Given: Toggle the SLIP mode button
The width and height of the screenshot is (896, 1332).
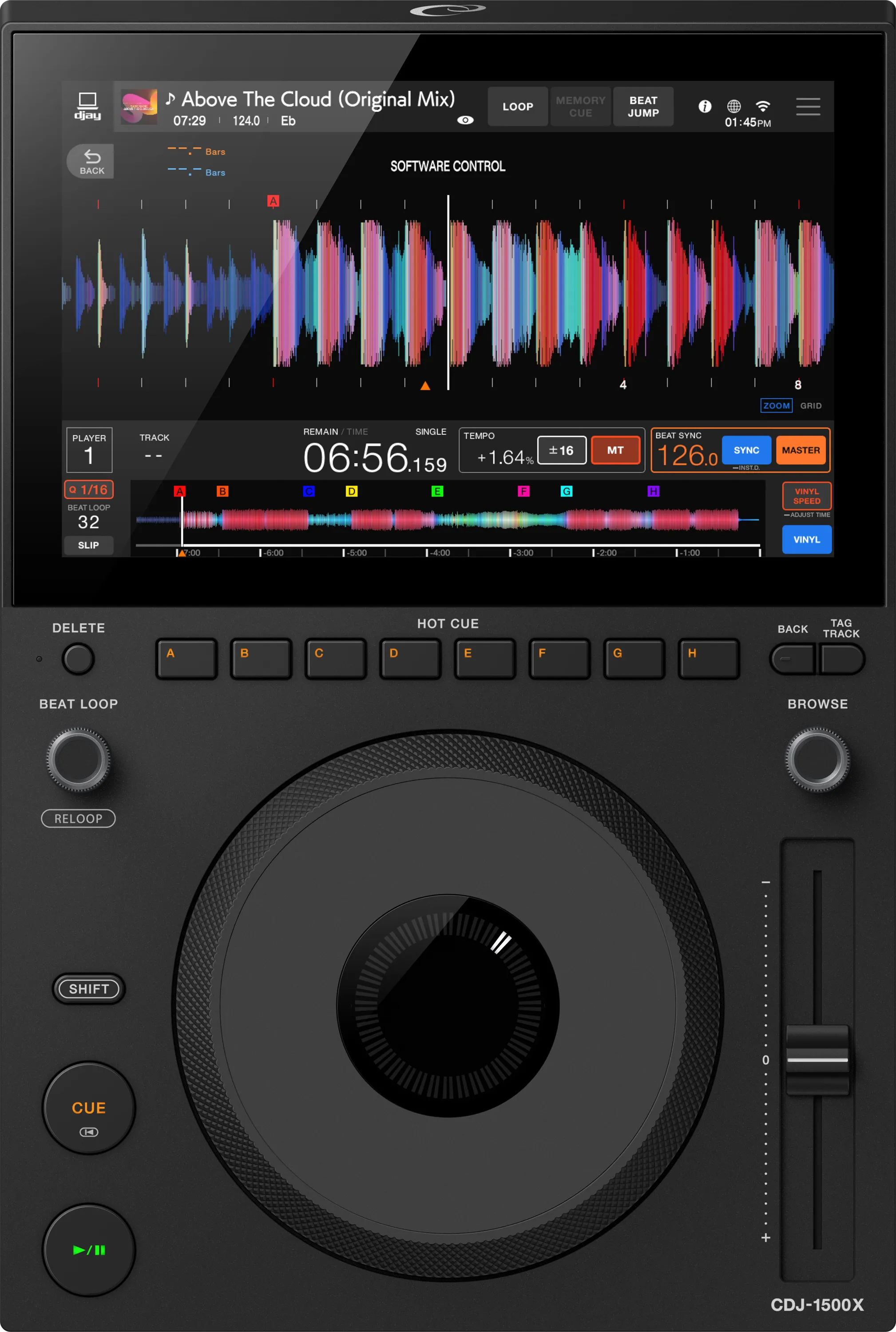Looking at the screenshot, I should 88,545.
